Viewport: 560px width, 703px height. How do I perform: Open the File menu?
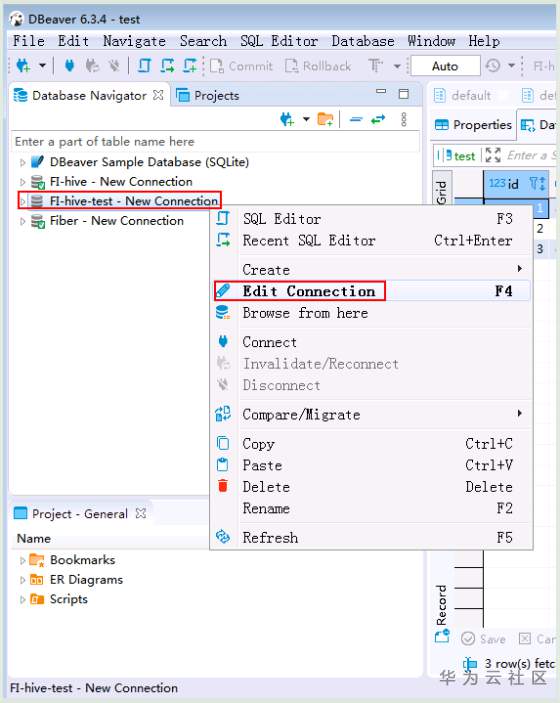click(29, 41)
